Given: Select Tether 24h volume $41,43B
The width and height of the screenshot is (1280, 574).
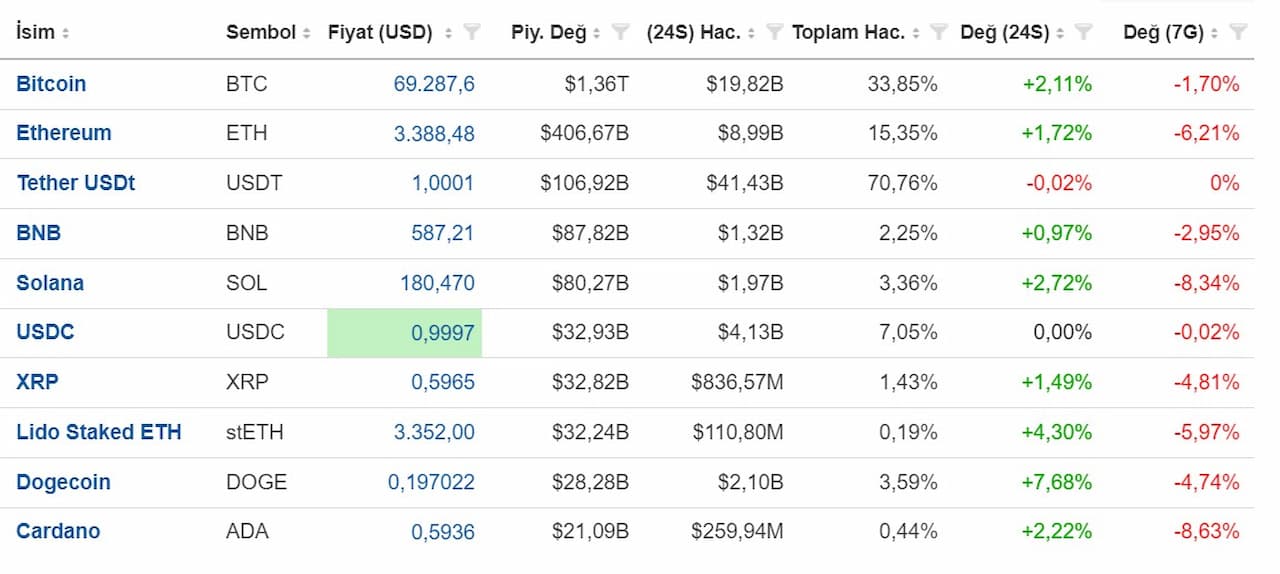Looking at the screenshot, I should (743, 183).
